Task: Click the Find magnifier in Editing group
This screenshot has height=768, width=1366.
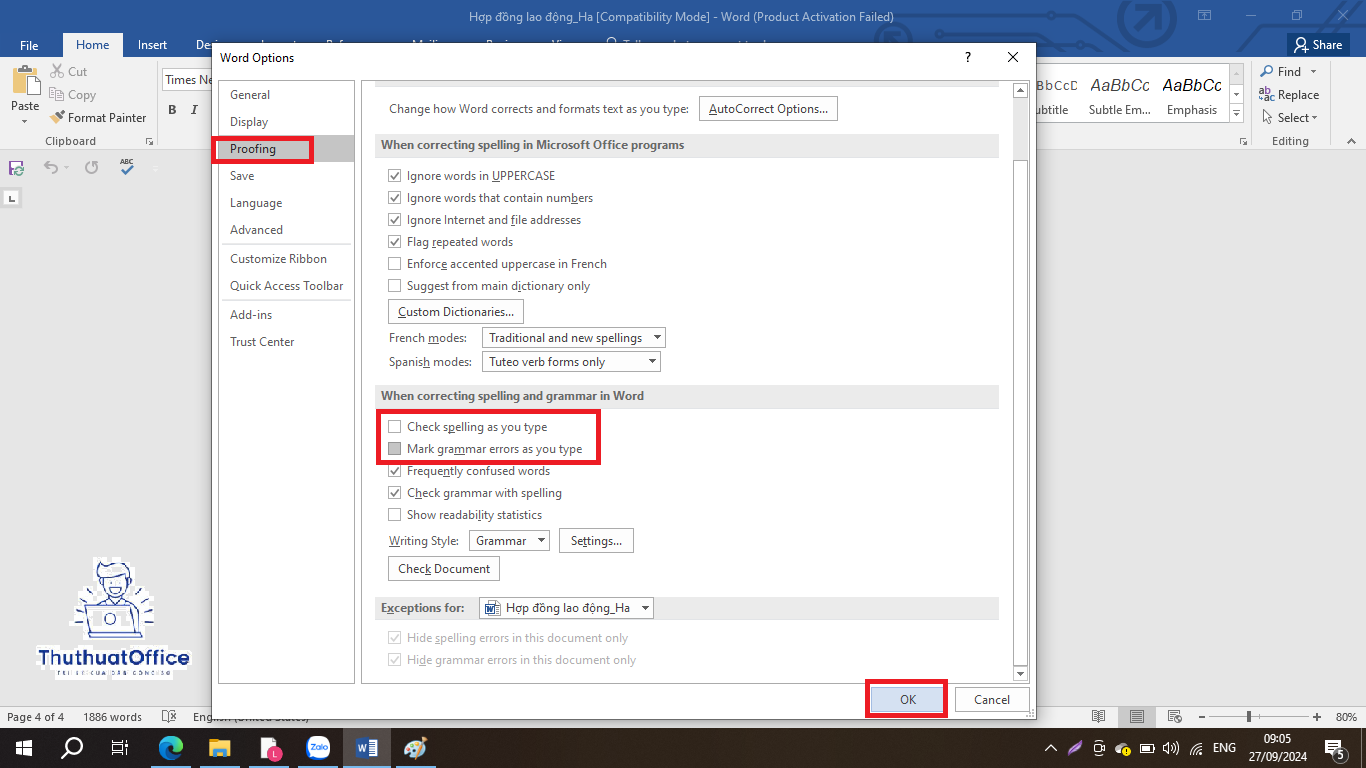Action: tap(1267, 72)
